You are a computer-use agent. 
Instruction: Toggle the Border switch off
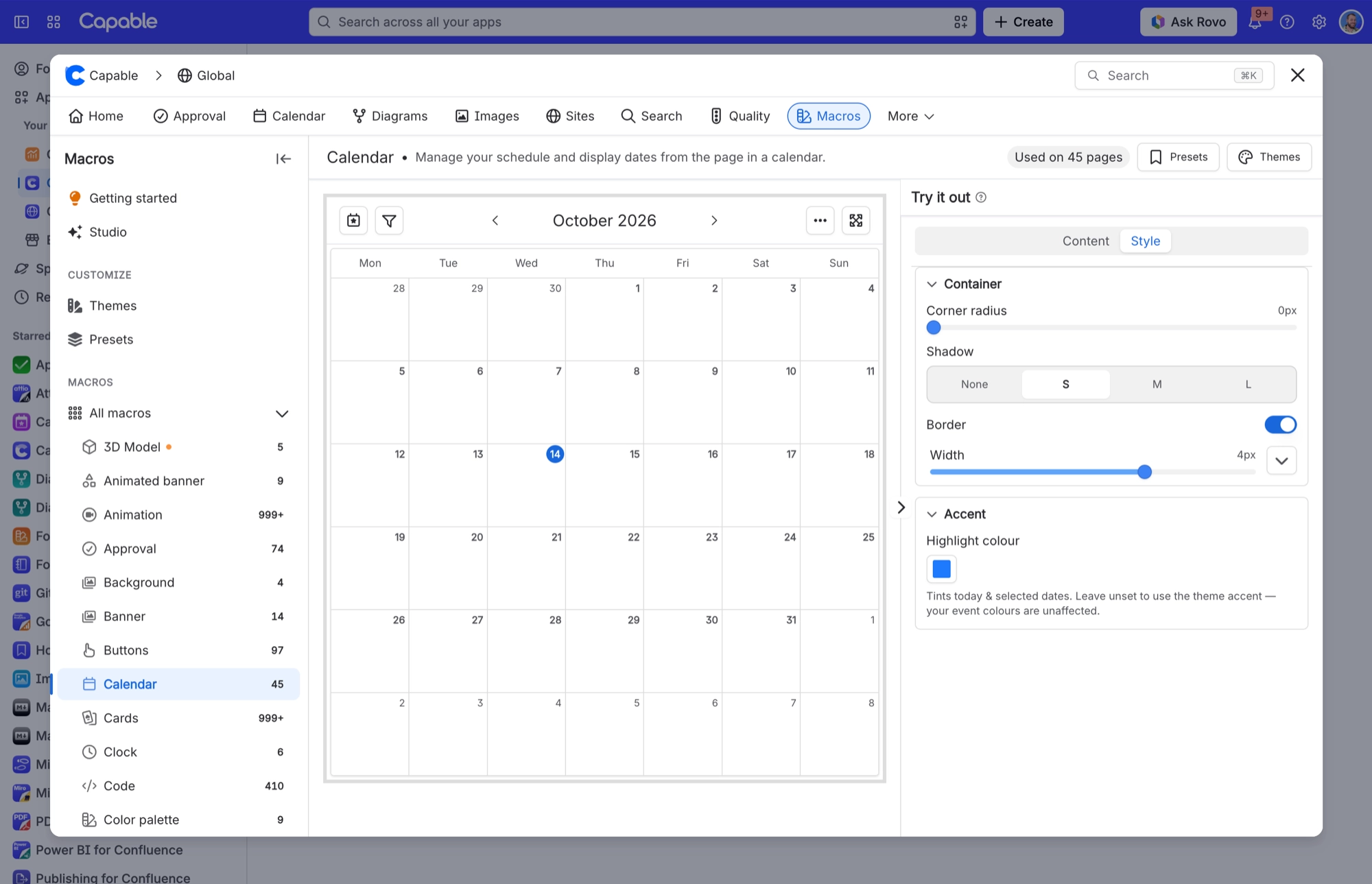coord(1280,425)
